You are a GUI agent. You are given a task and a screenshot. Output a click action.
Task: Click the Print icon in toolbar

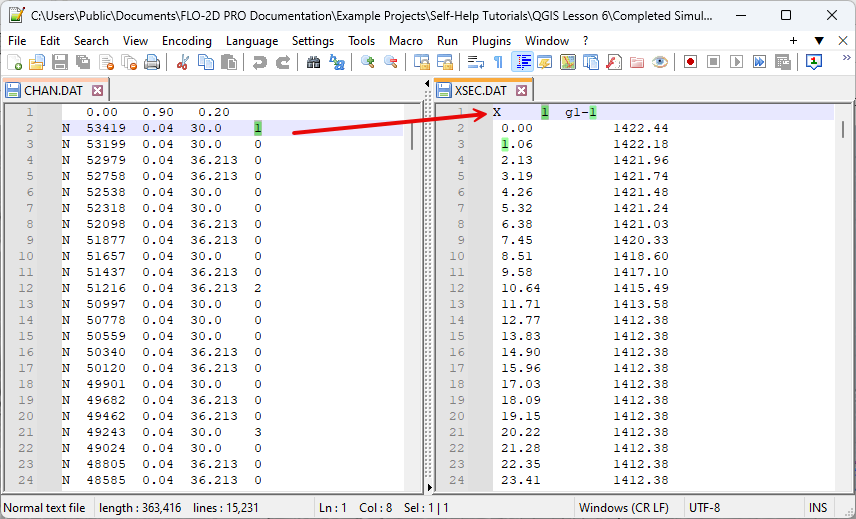(152, 62)
